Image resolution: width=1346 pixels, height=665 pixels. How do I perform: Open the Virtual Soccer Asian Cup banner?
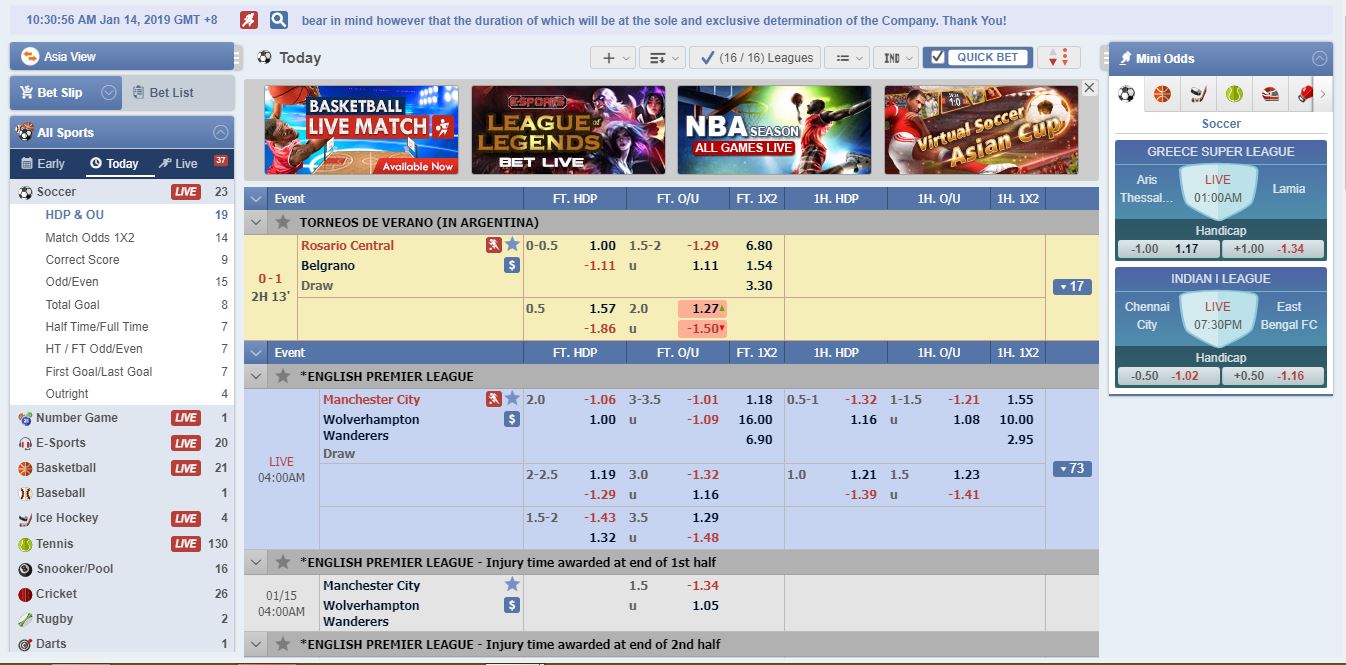(x=981, y=130)
